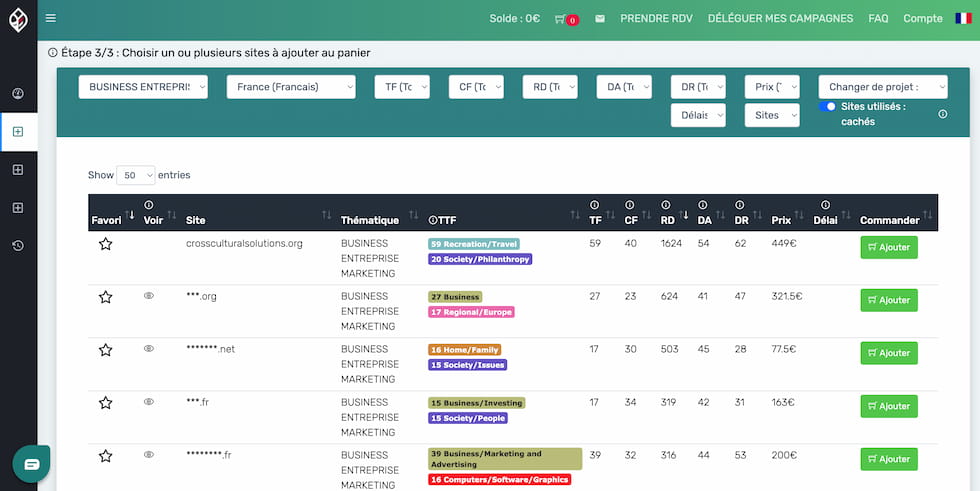Click info icon next to Sites utilisés
Screen dimensions: 980x491
tap(942, 114)
